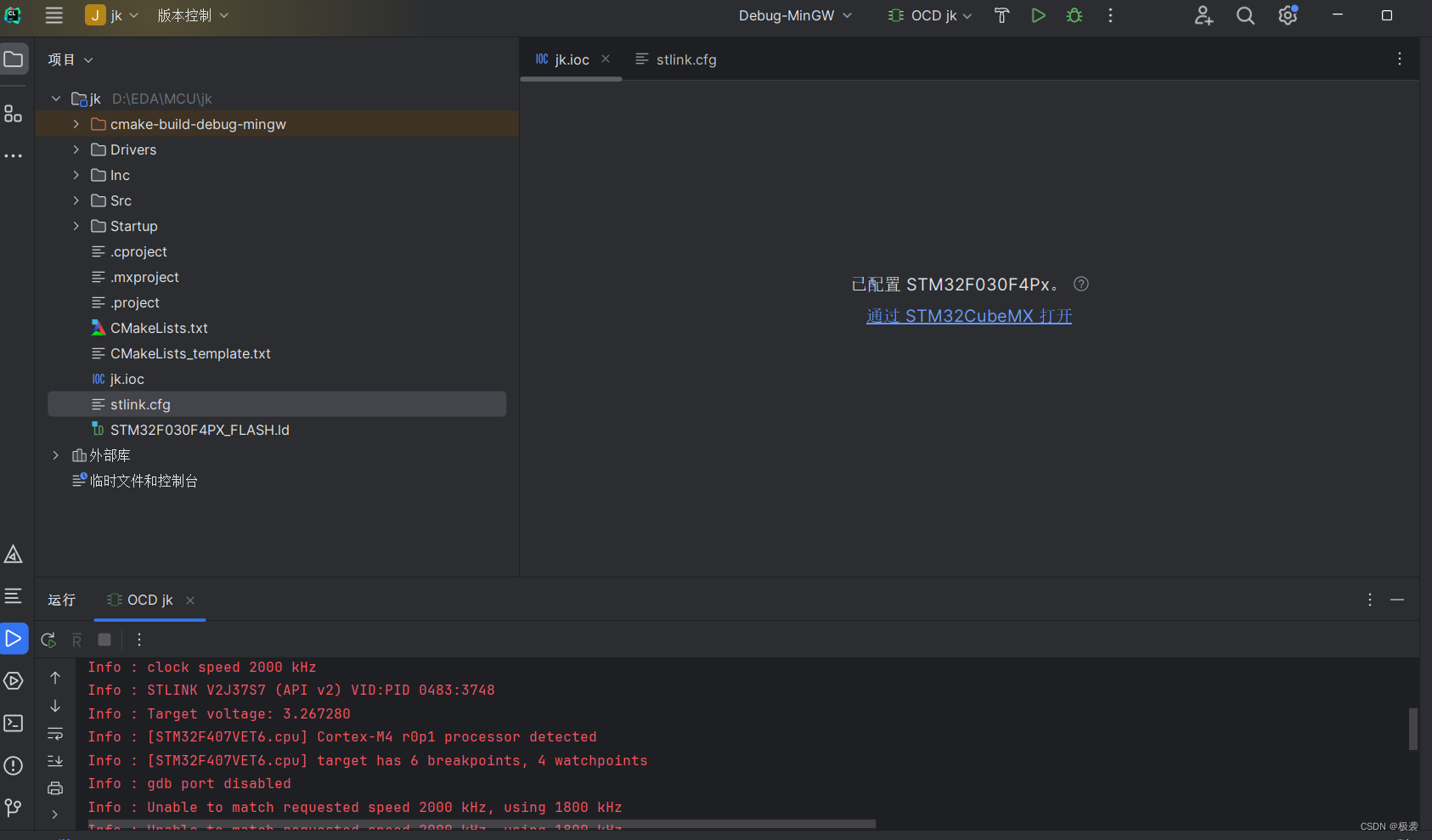
Task: Open IDE settings gear
Action: point(1288,15)
